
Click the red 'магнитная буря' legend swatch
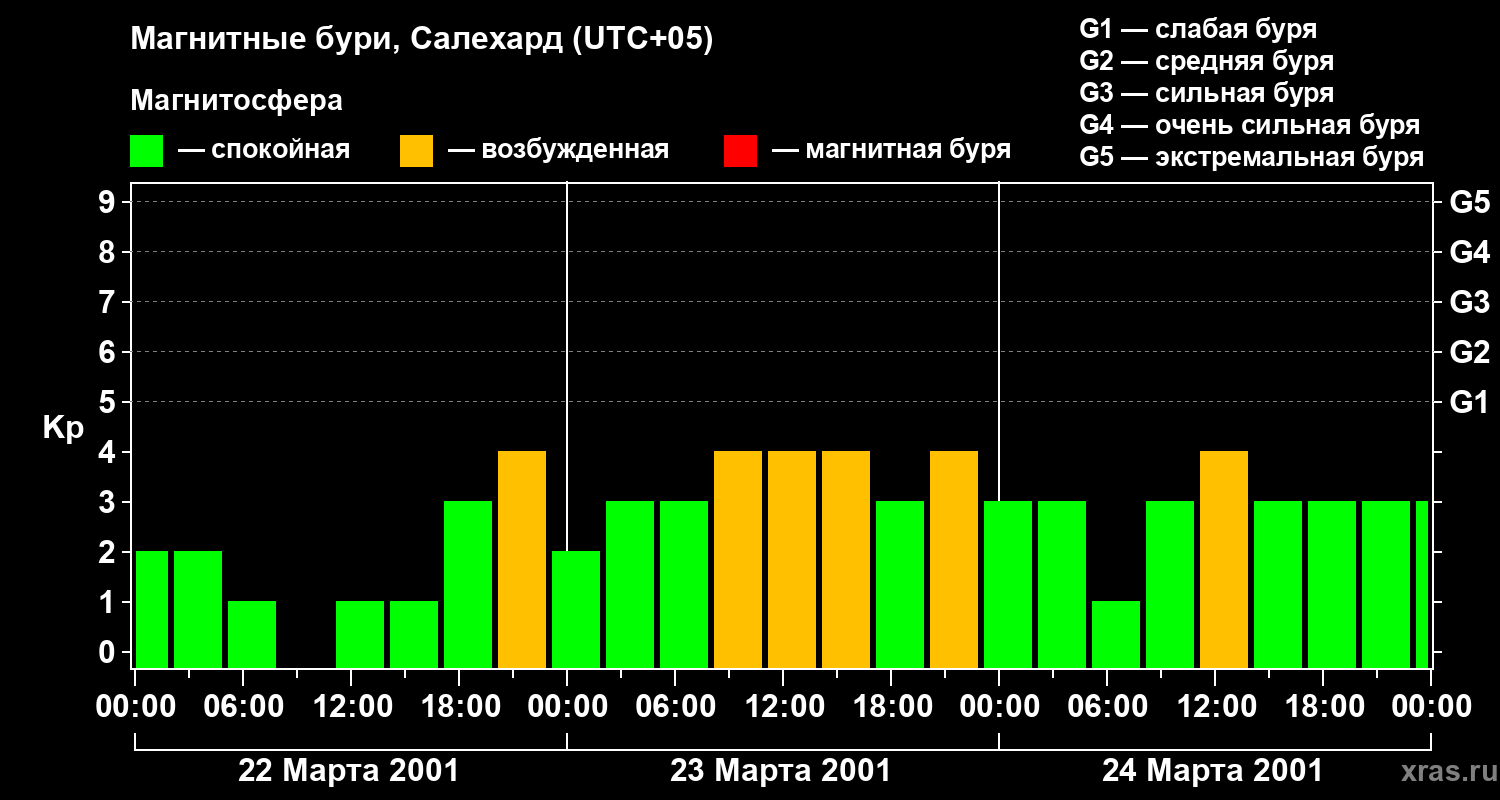pos(740,151)
